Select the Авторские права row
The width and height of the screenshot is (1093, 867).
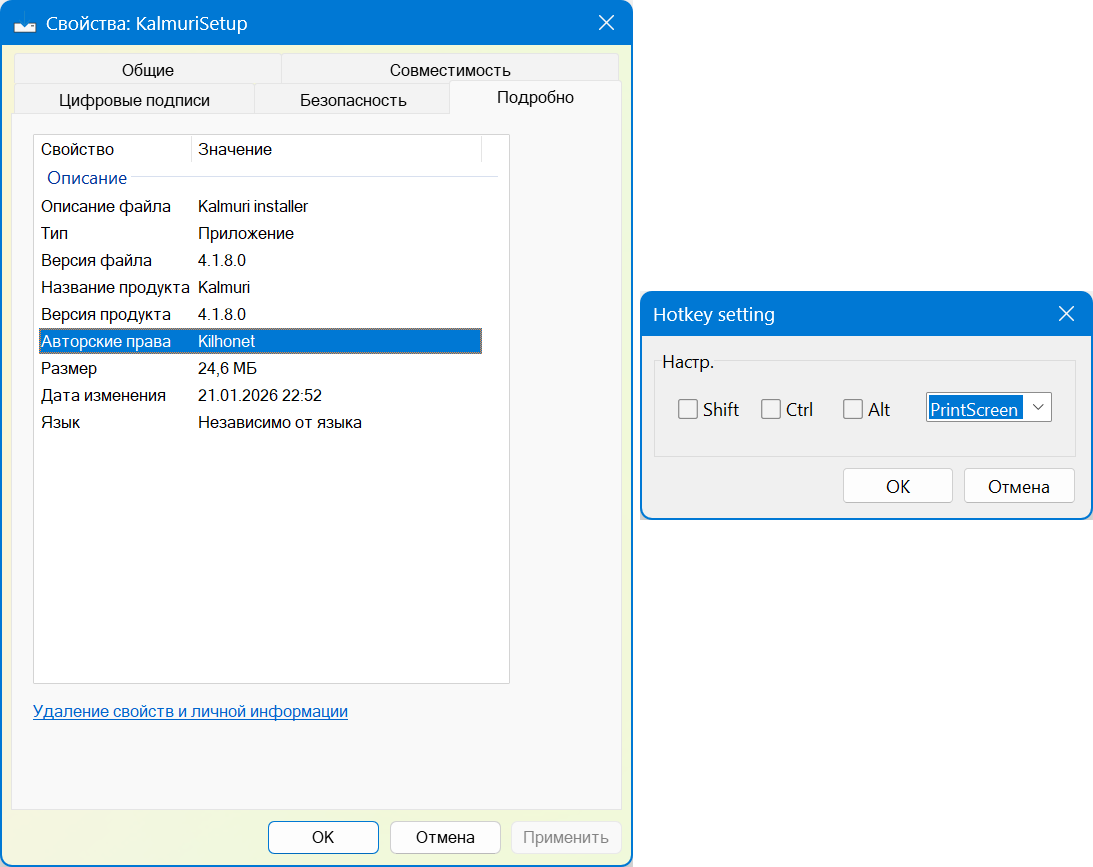tap(260, 341)
